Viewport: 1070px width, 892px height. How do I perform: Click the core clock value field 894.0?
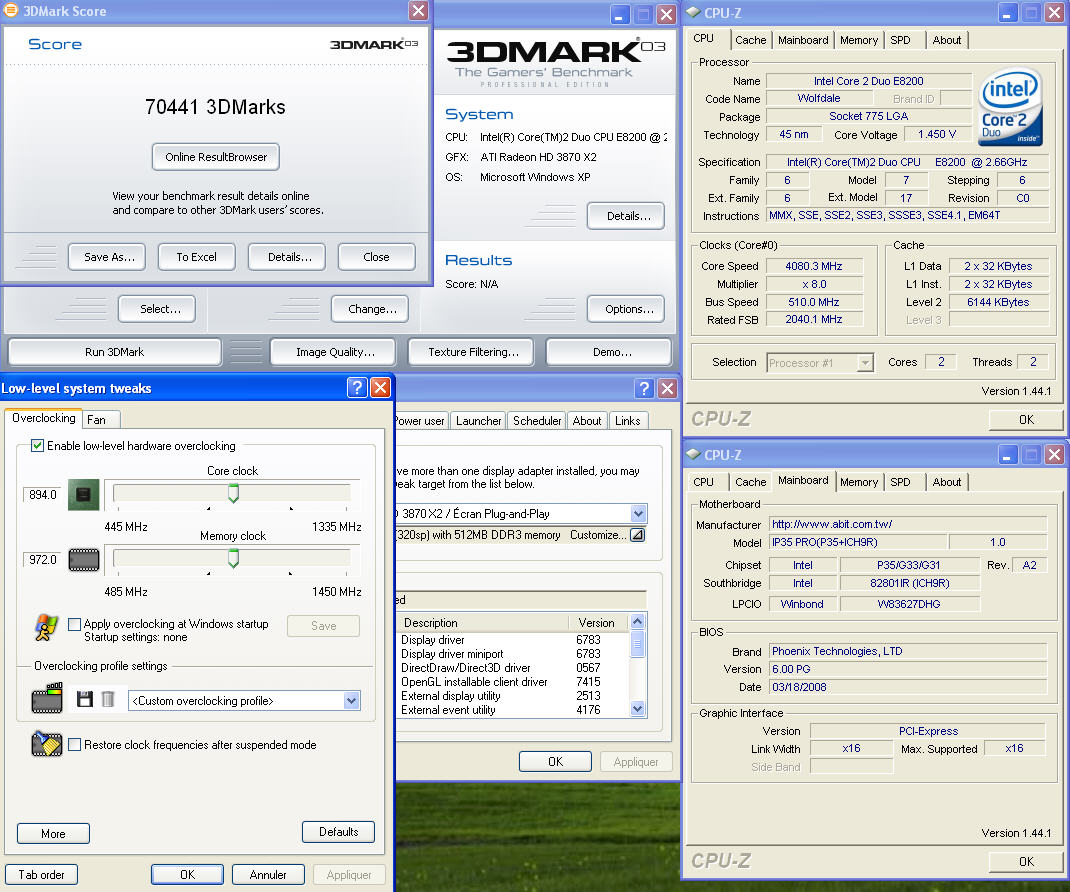(42, 495)
